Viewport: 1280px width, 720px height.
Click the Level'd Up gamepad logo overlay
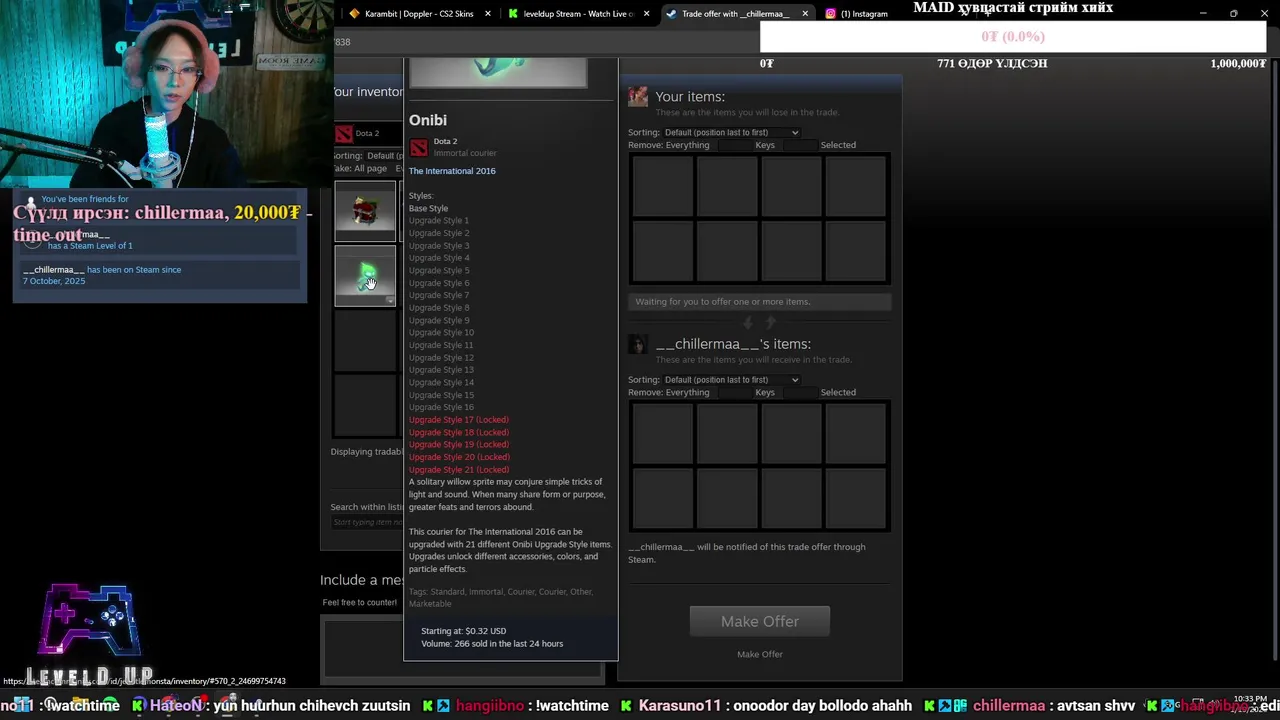tap(90, 632)
